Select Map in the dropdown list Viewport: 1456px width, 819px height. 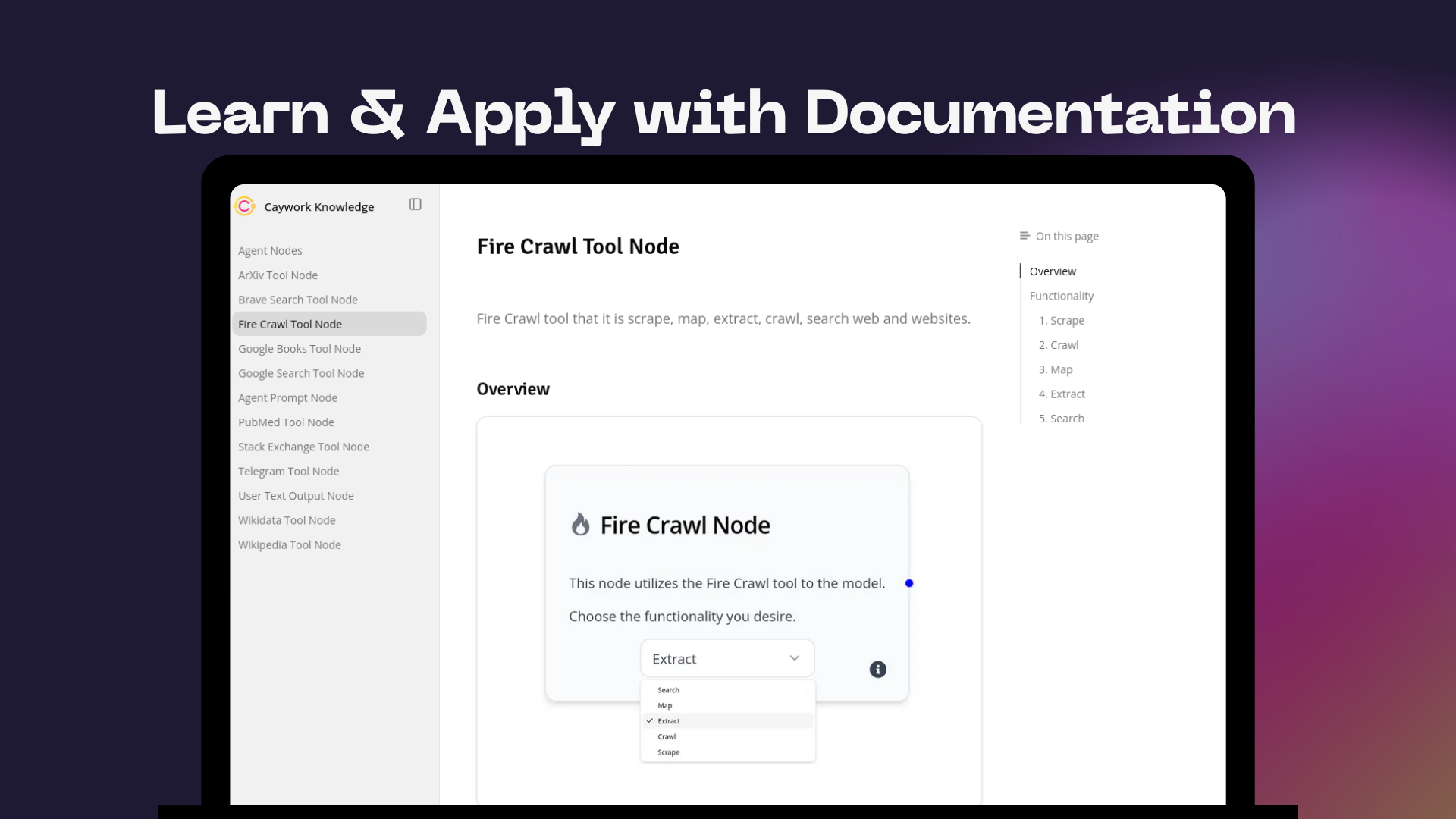(664, 706)
